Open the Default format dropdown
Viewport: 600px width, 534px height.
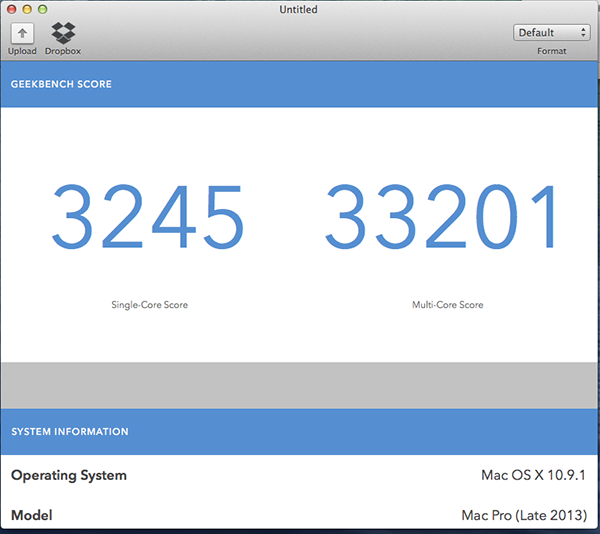(x=551, y=33)
